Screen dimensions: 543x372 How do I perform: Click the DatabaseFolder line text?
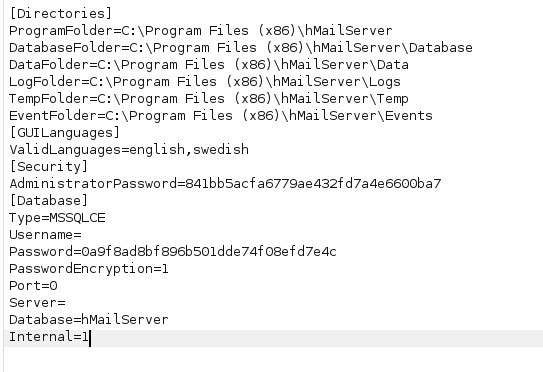coord(241,47)
